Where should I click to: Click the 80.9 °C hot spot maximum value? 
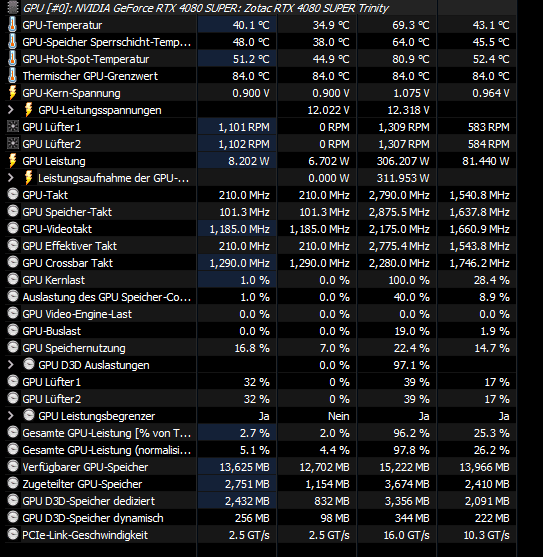411,59
